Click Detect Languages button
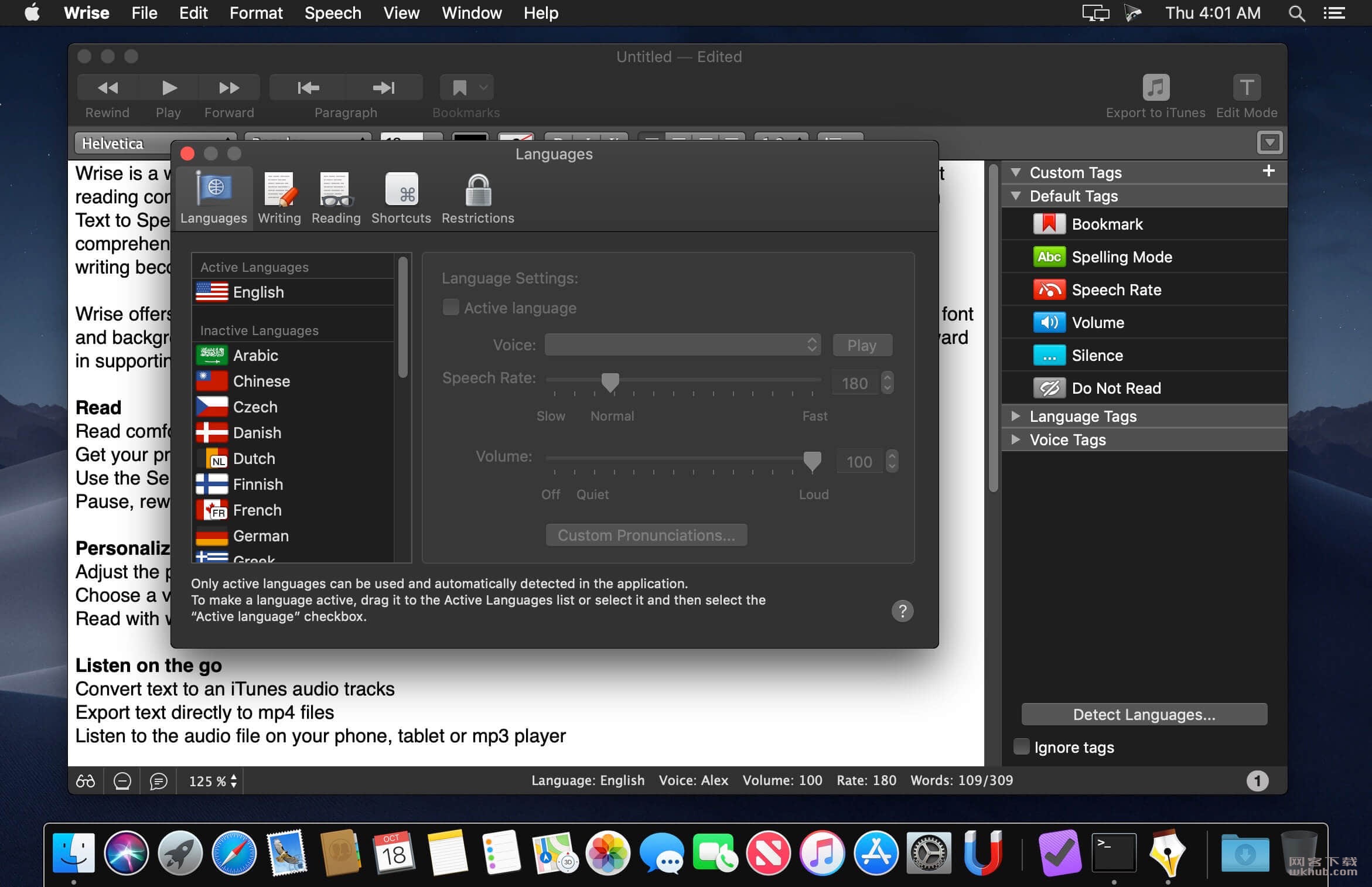Viewport: 1372px width, 887px height. click(x=1144, y=714)
